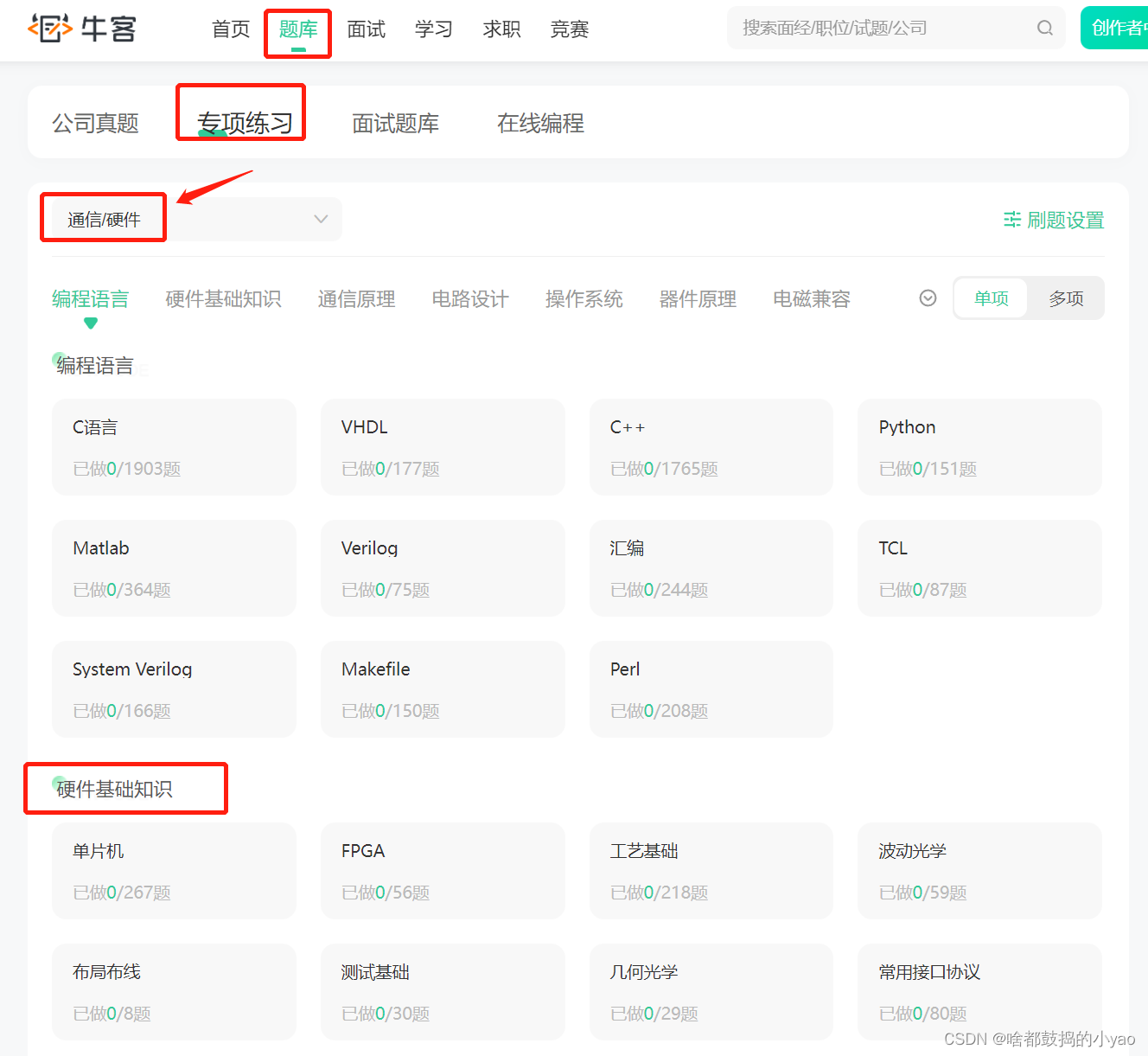Open the Verilog question set card
Screen dimensions: 1148x1056
(x=443, y=568)
